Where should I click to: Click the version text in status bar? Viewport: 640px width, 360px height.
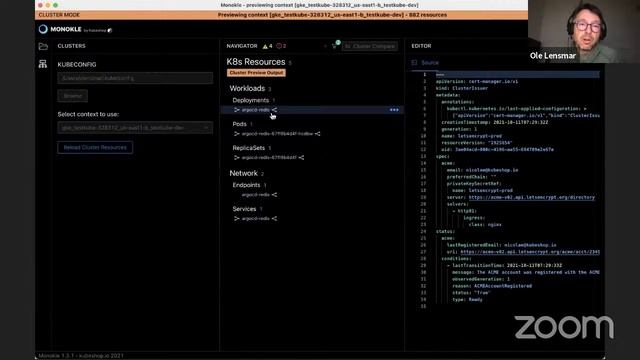[81, 356]
